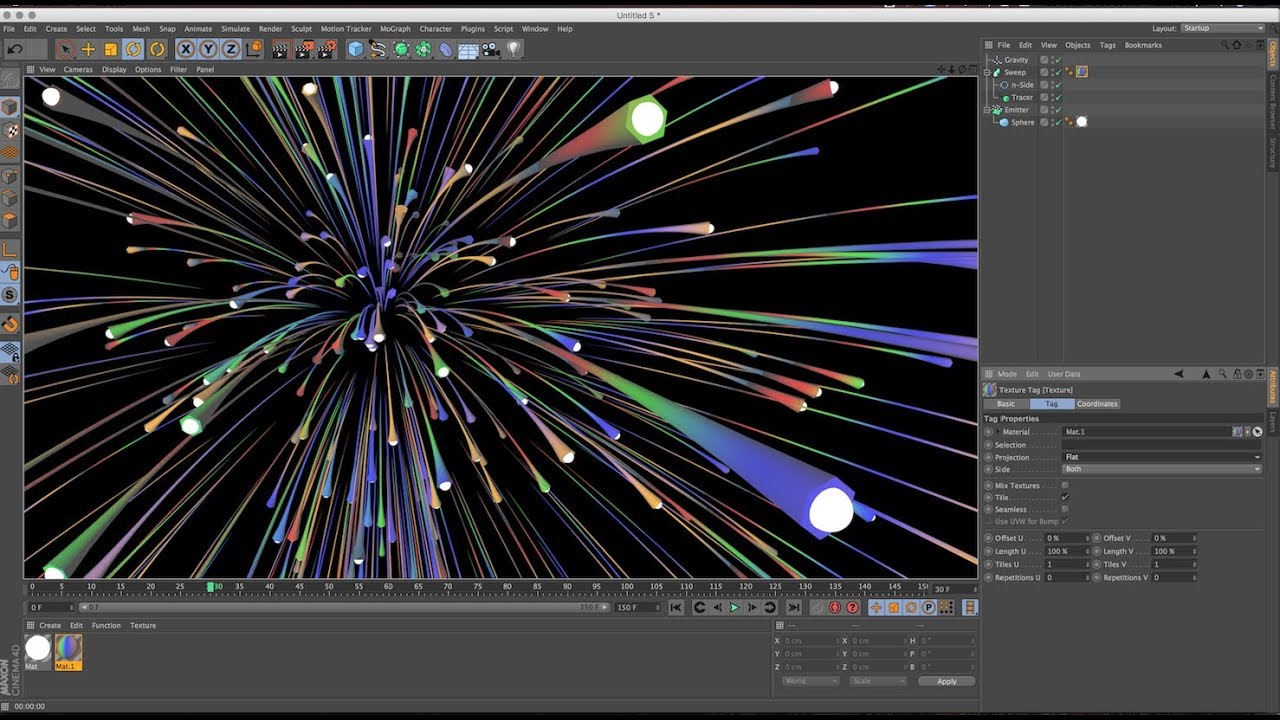Toggle the coordinate system icon
1280x720 pixels.
click(x=254, y=49)
